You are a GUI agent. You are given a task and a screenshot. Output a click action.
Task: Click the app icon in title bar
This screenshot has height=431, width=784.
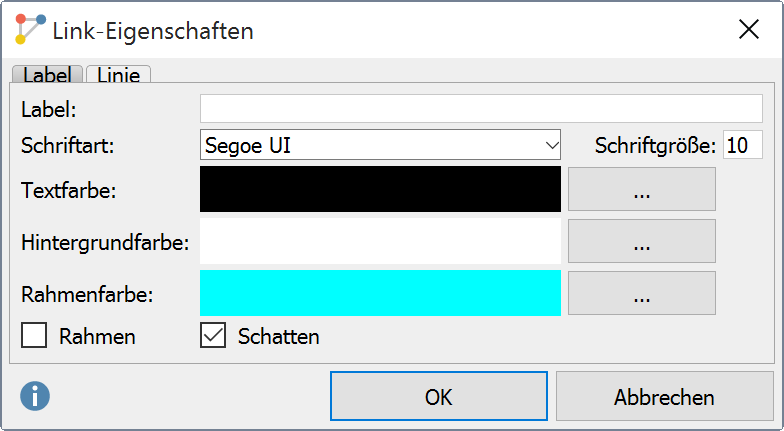pos(31,29)
